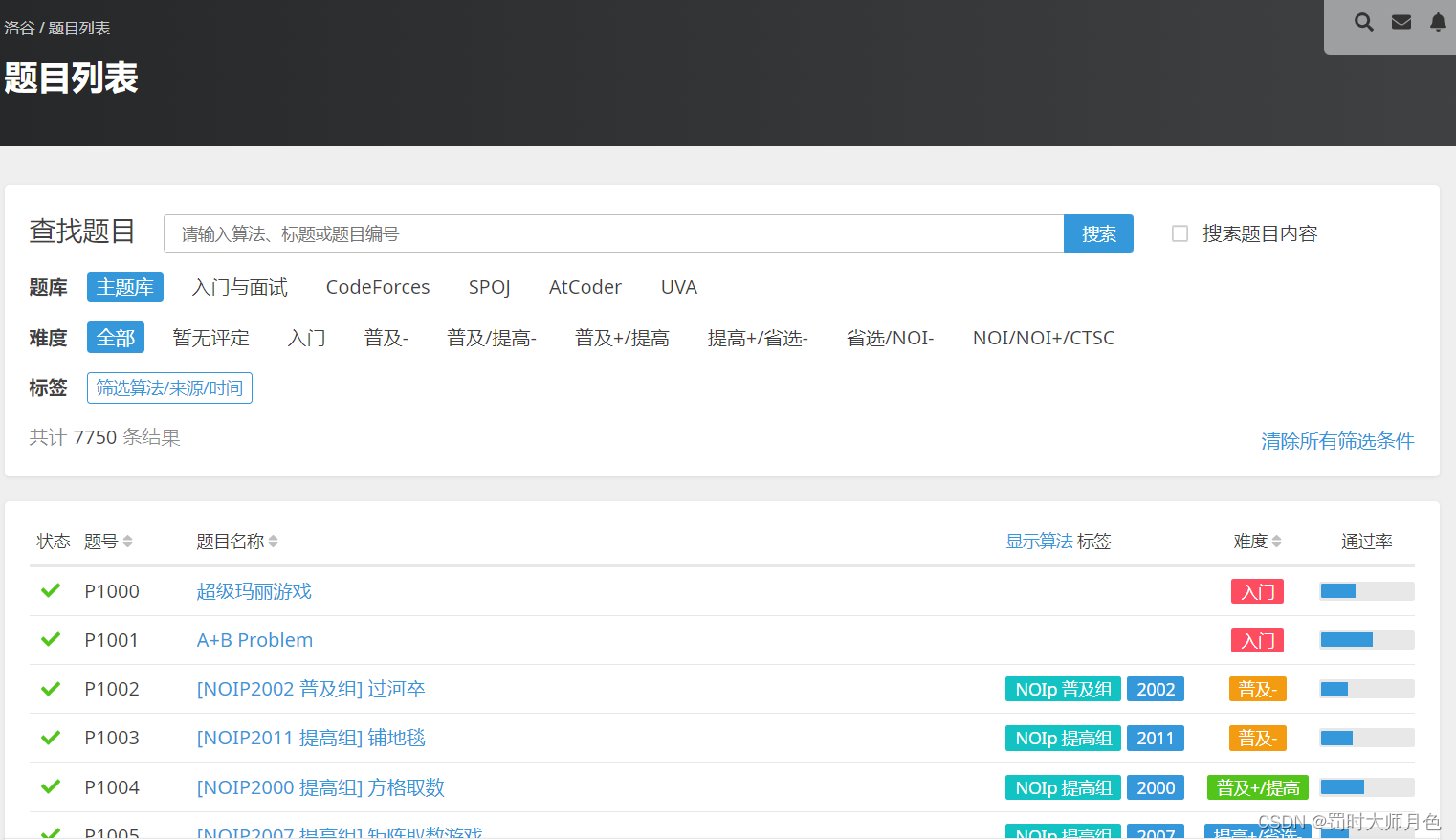Click the green checkmark for P1001
Image resolution: width=1456 pixels, height=840 pixels.
(x=51, y=639)
